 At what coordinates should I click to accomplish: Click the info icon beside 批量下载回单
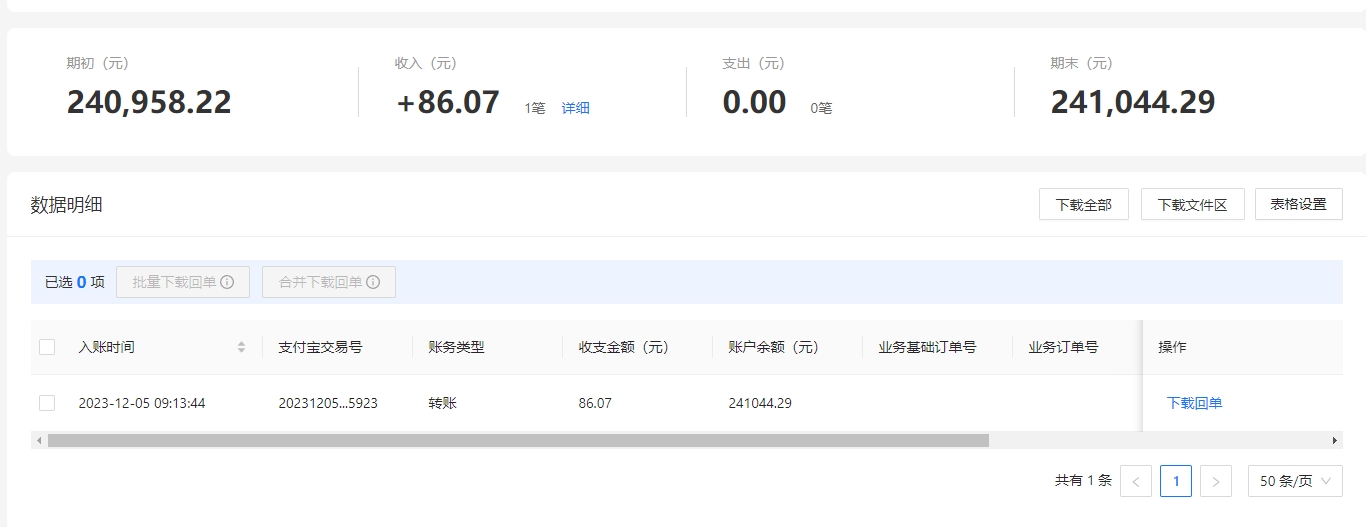227,282
